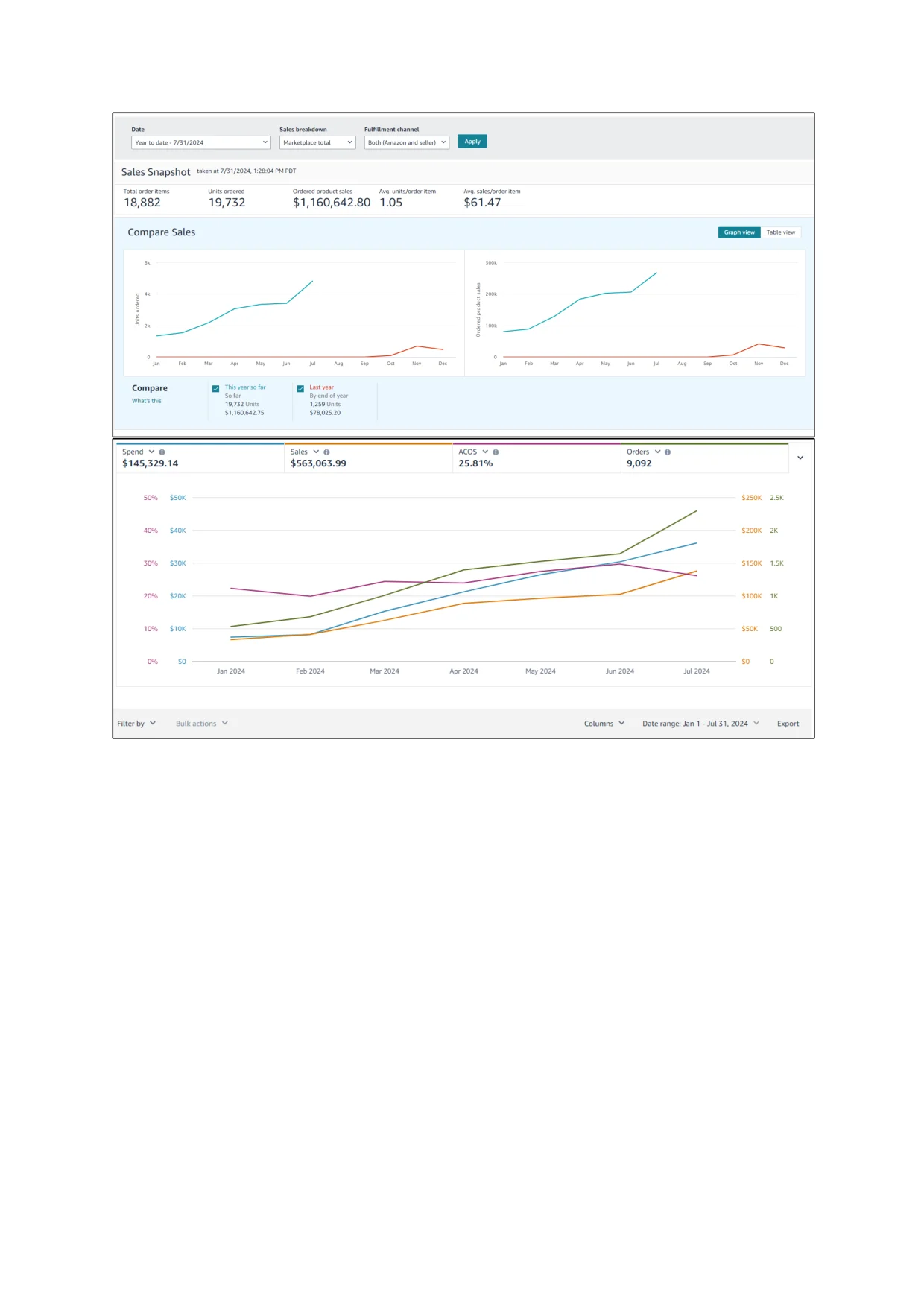This screenshot has height=1307, width=924.
Task: Toggle the Last year comparison checkbox
Action: coord(300,388)
